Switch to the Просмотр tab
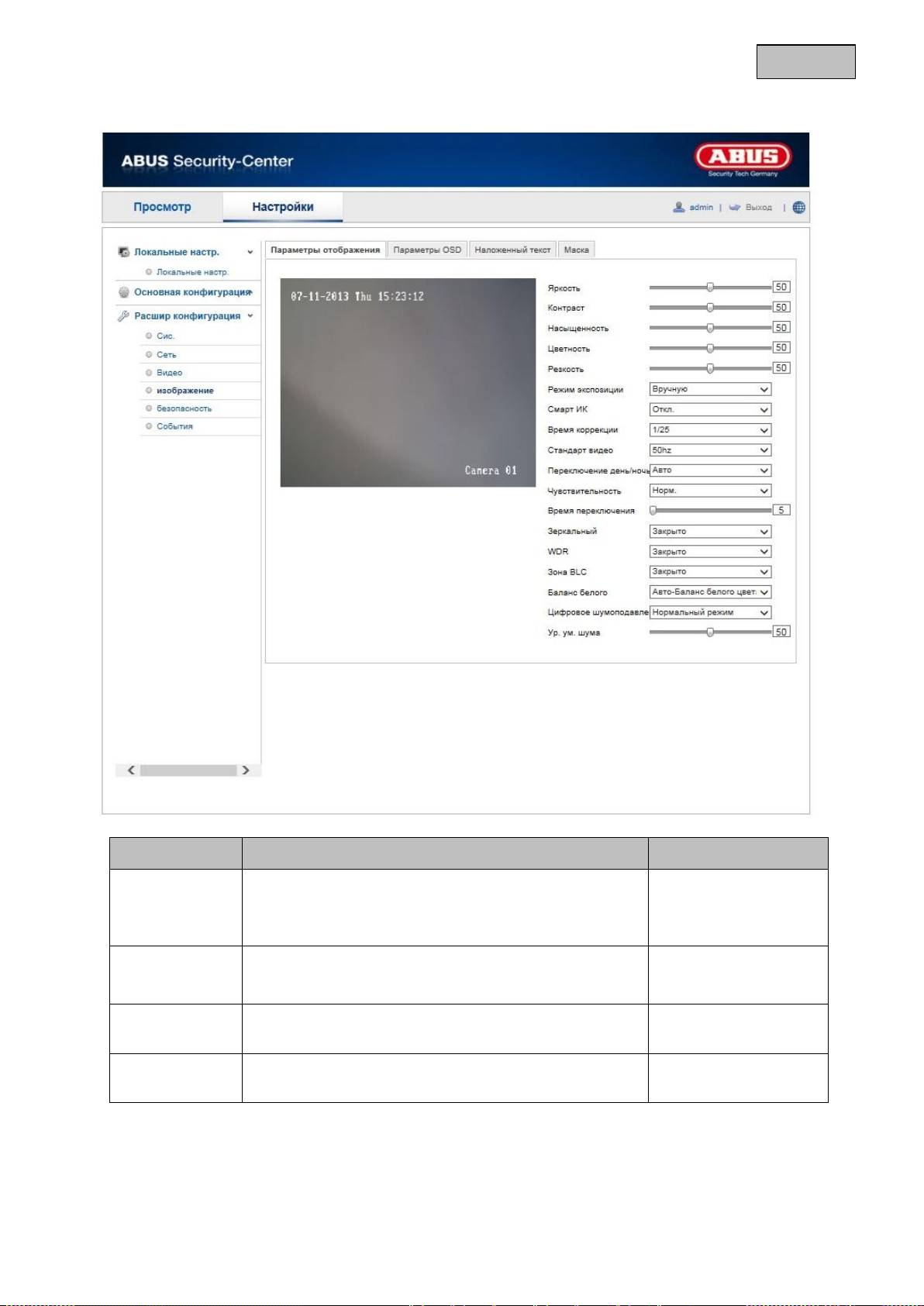 coord(162,207)
